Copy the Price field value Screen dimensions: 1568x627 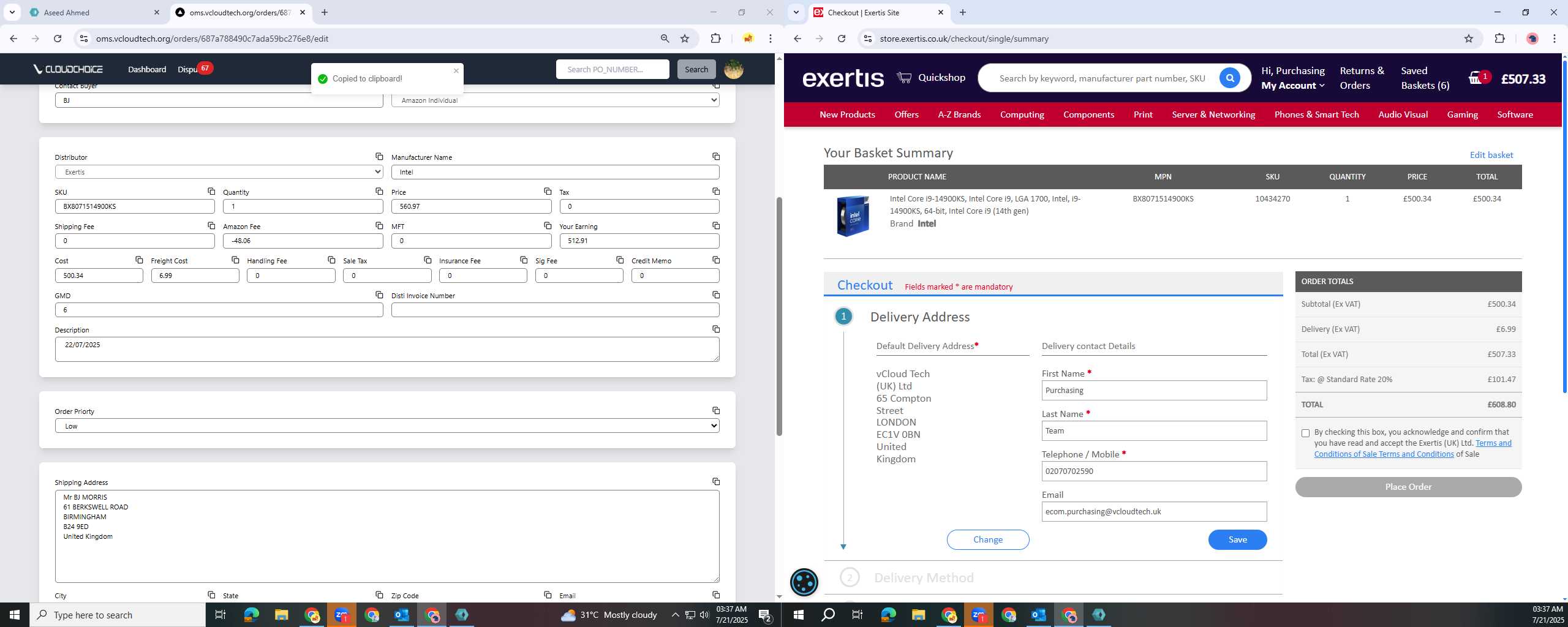point(548,191)
